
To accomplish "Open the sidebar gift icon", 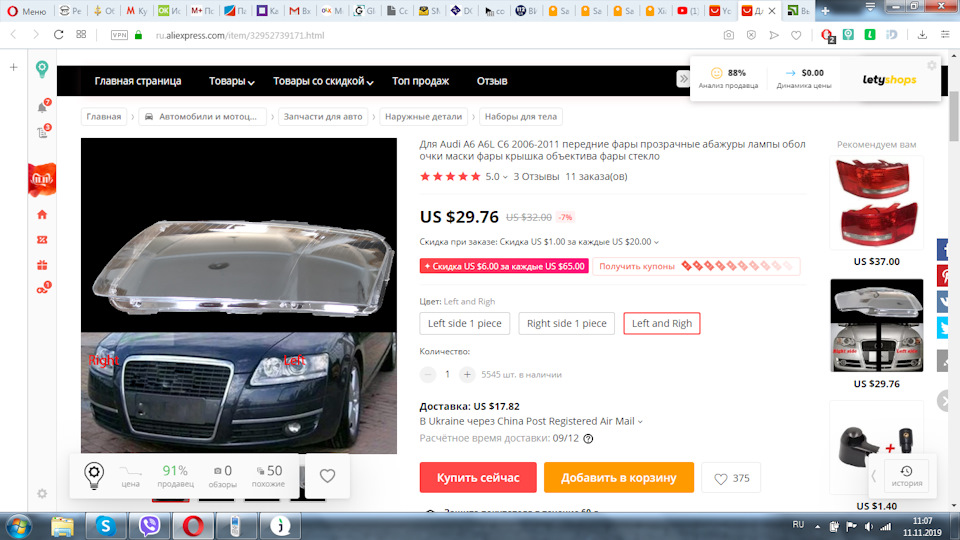I will click(x=42, y=265).
